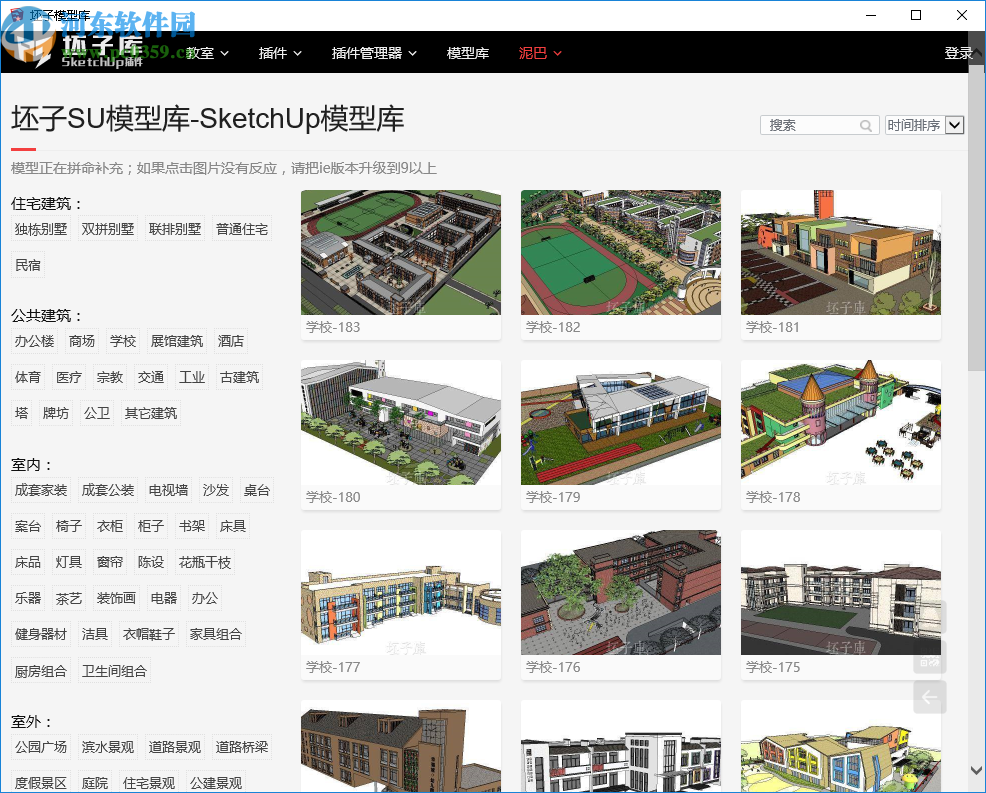The image size is (986, 793).
Task: Click the 登录 login link
Action: [958, 53]
